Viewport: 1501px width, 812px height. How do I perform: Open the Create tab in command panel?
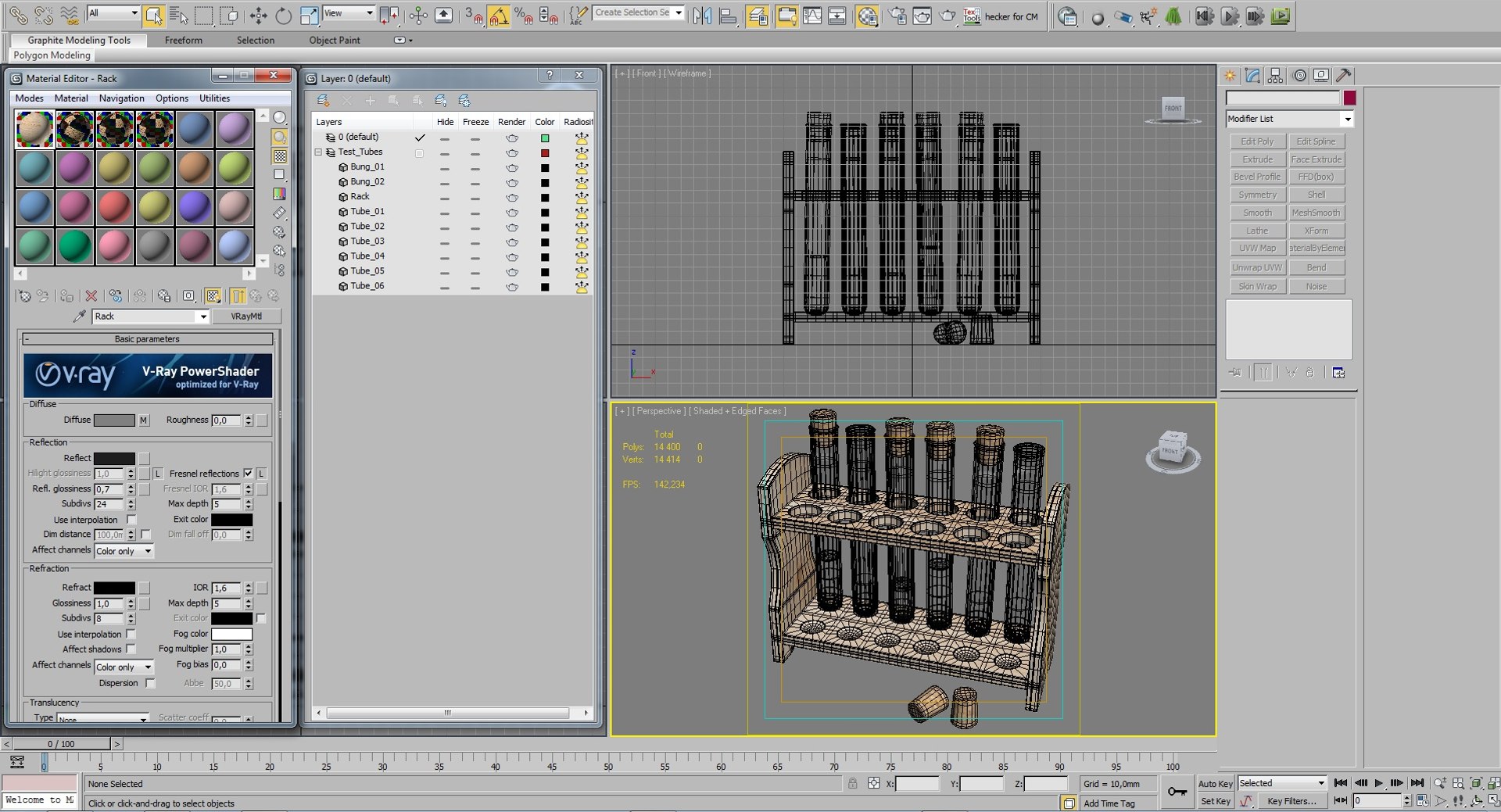point(1231,75)
